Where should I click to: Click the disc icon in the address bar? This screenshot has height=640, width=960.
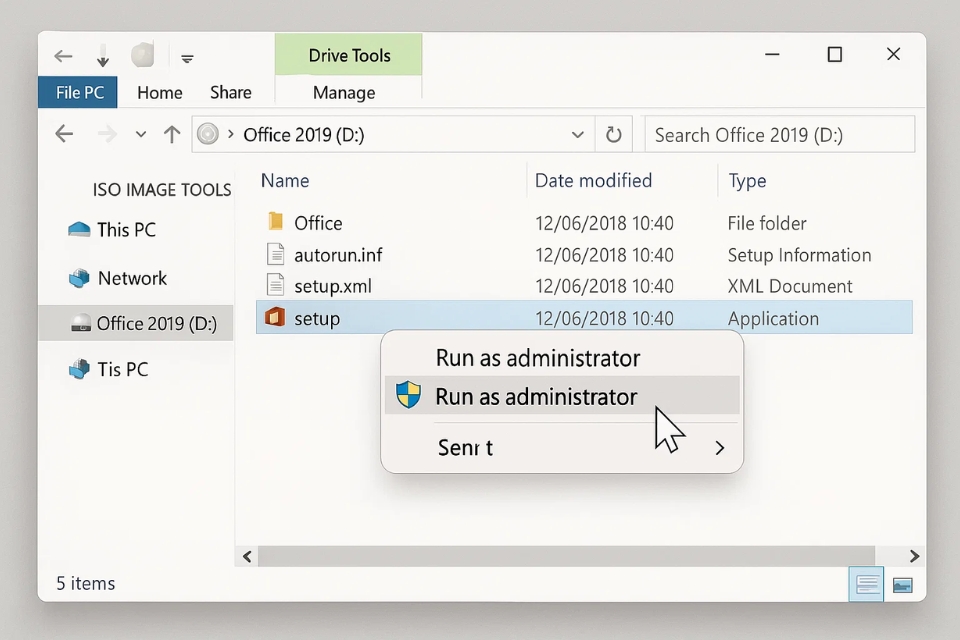(x=208, y=134)
